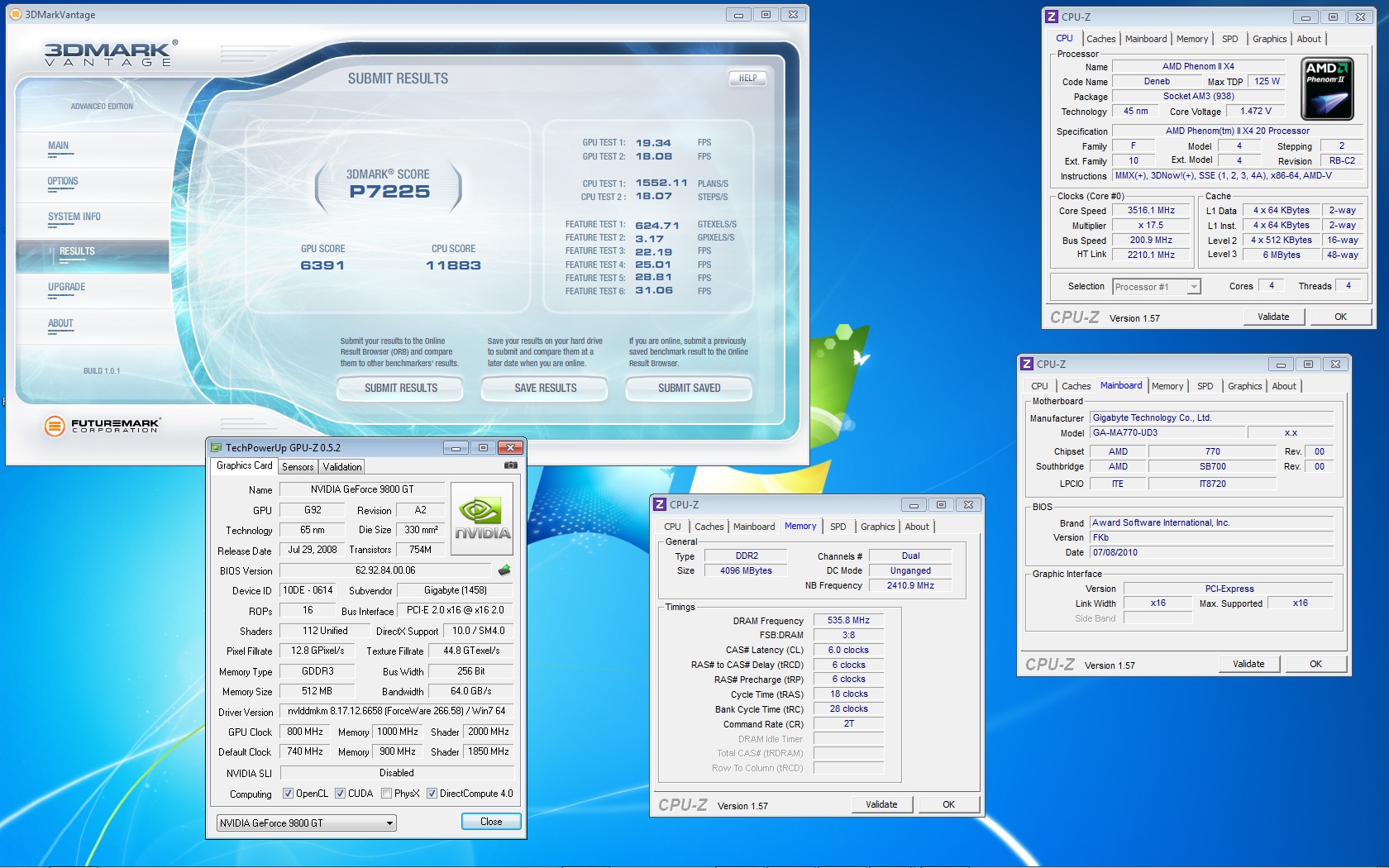Click Validate in the CPU-Z processor window
This screenshot has width=1389, height=868.
pyautogui.click(x=1273, y=317)
